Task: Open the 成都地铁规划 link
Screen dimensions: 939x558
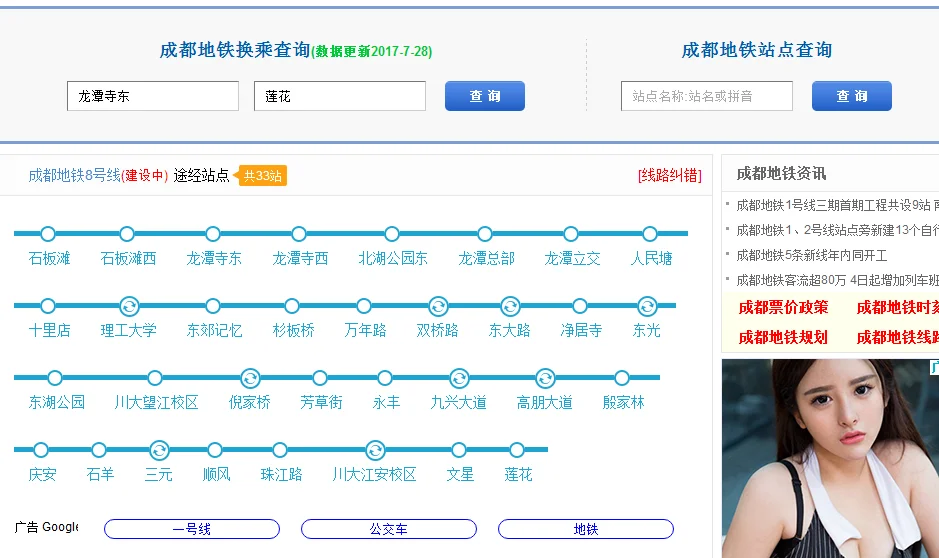Action: pyautogui.click(x=783, y=338)
